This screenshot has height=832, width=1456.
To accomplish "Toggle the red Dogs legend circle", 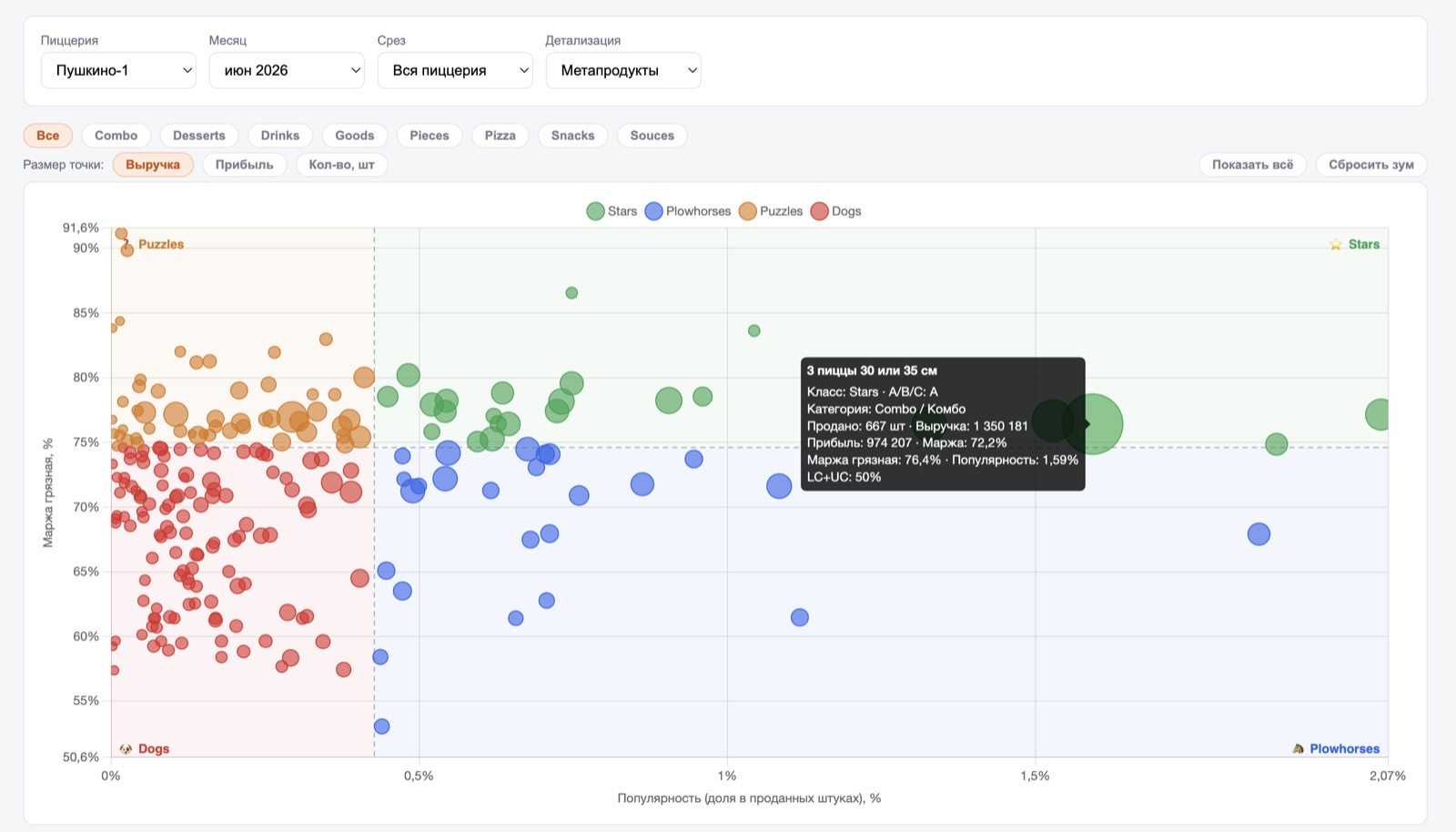I will pyautogui.click(x=819, y=211).
